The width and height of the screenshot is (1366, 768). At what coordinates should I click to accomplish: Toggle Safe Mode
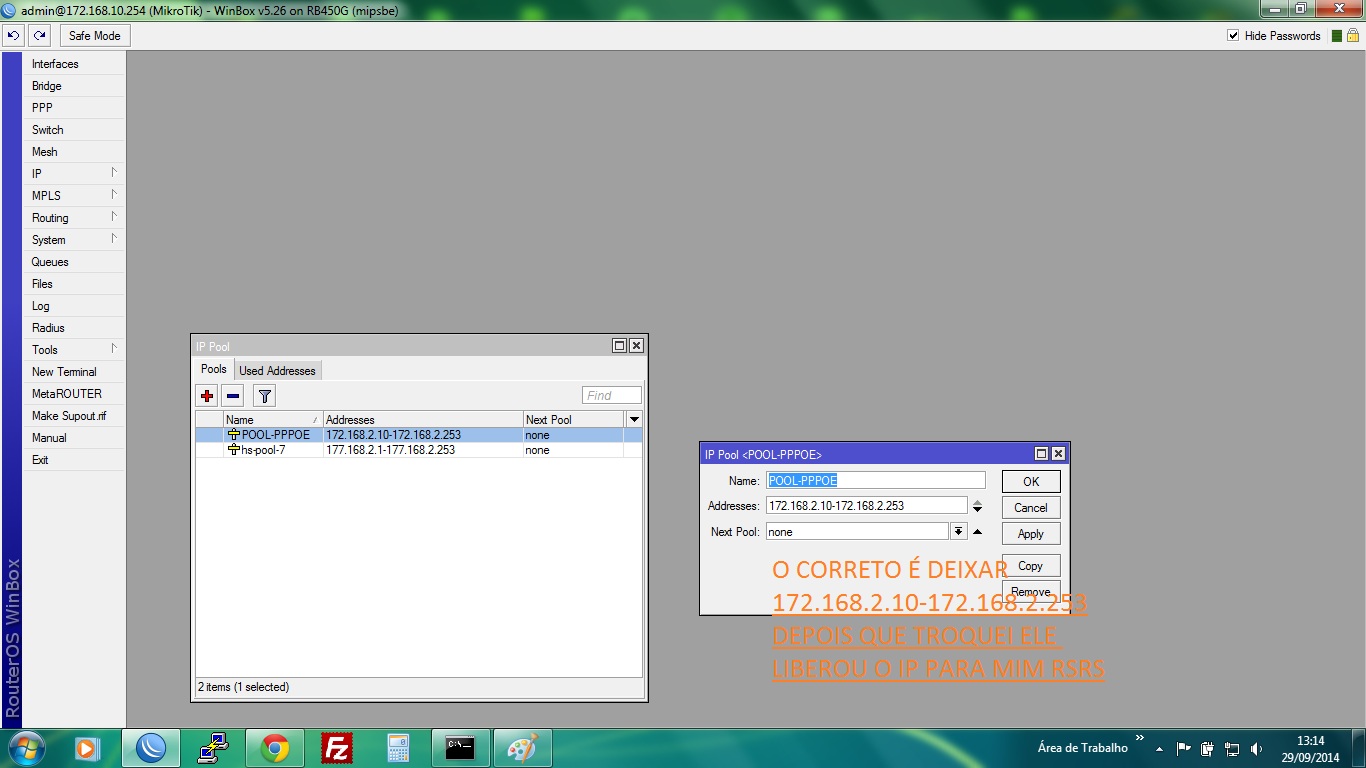[x=95, y=36]
